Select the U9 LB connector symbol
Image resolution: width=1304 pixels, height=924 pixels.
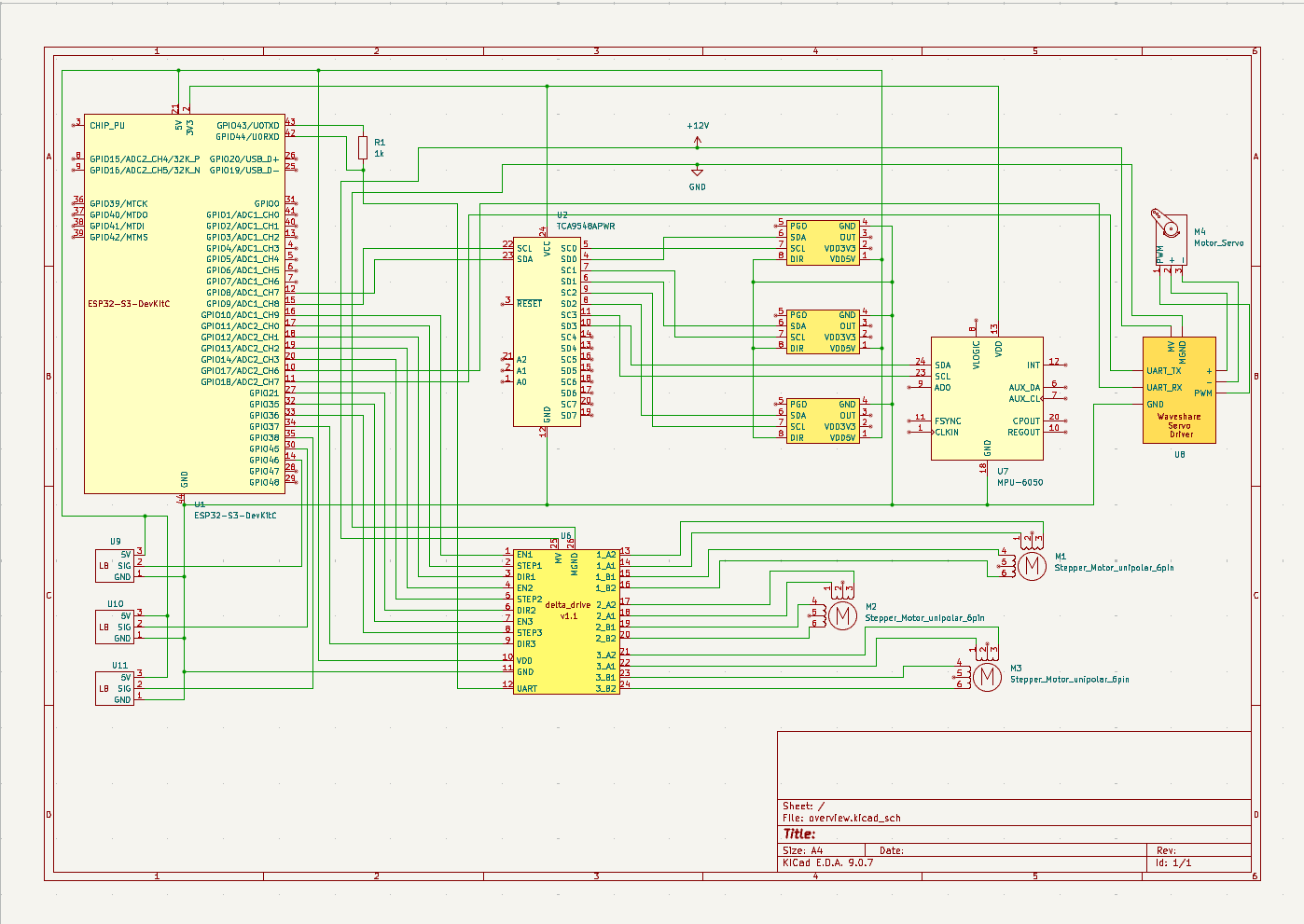pyautogui.click(x=115, y=566)
